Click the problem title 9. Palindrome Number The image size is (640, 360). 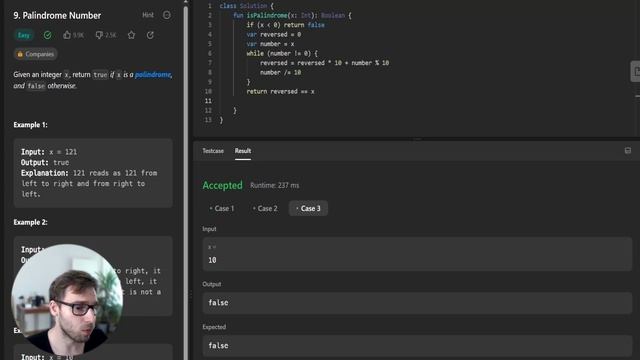click(x=57, y=16)
